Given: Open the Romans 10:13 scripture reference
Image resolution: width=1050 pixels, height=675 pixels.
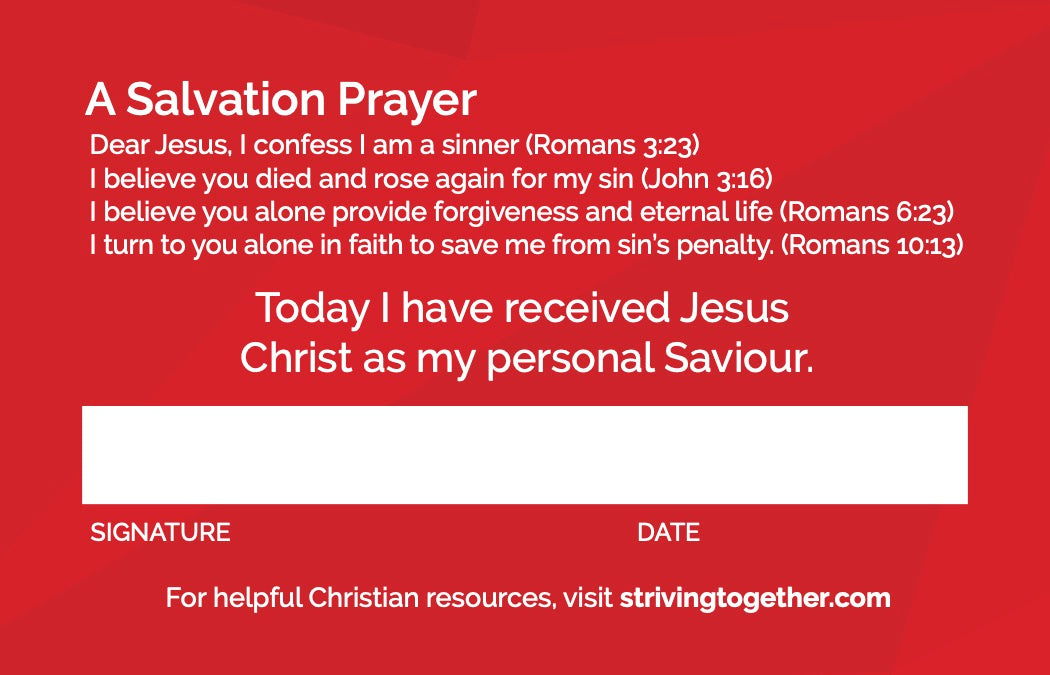Looking at the screenshot, I should pyautogui.click(x=872, y=245).
